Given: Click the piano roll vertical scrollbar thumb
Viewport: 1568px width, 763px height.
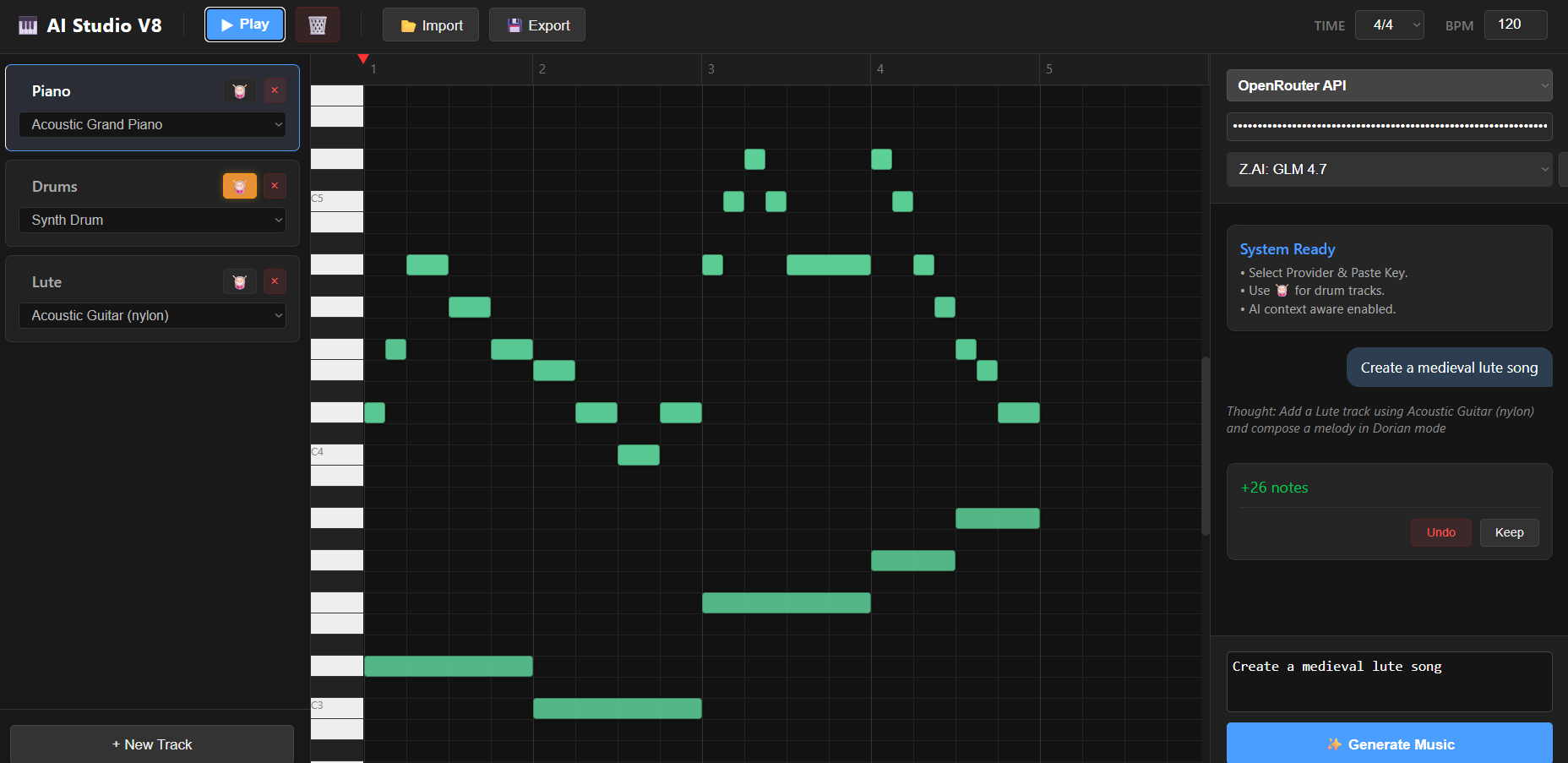Looking at the screenshot, I should pyautogui.click(x=1206, y=446).
